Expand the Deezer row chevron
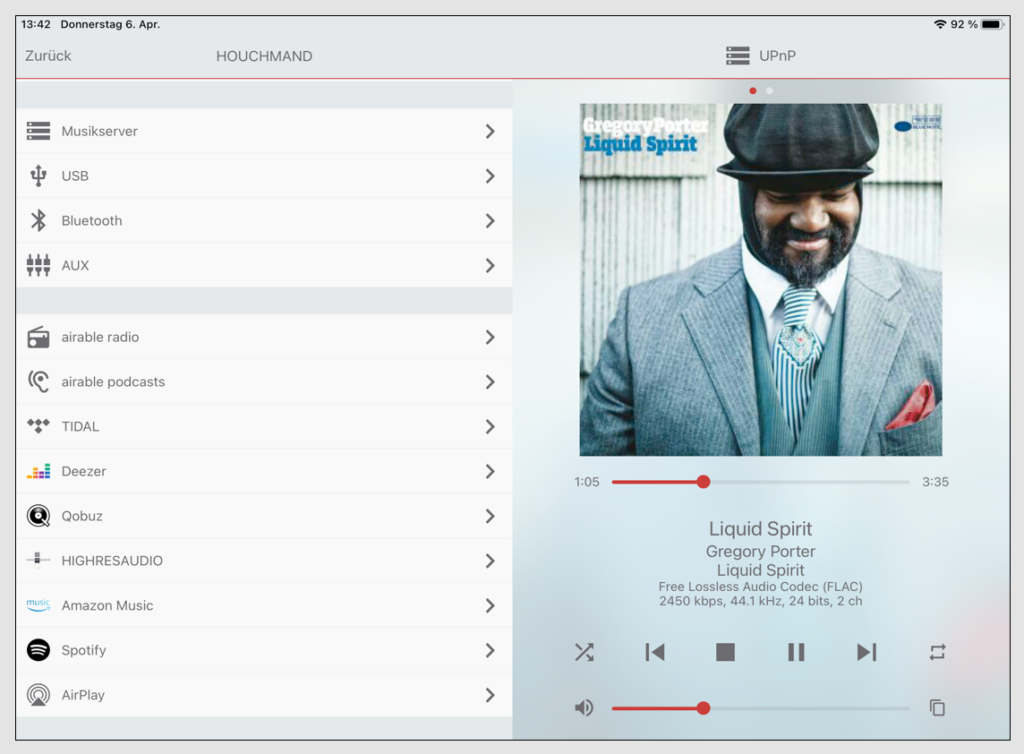The height and width of the screenshot is (754, 1024). 490,471
